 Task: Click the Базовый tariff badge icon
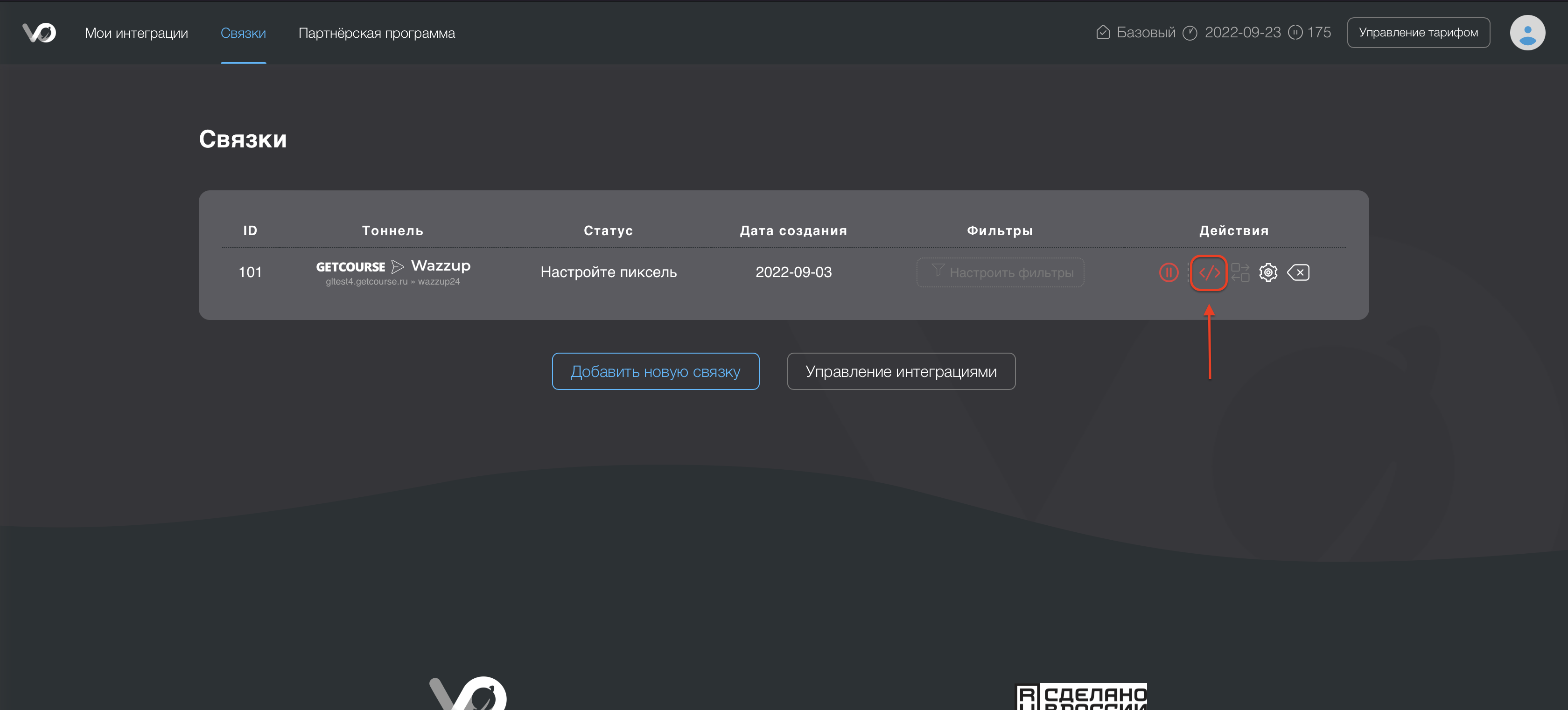pos(1102,32)
